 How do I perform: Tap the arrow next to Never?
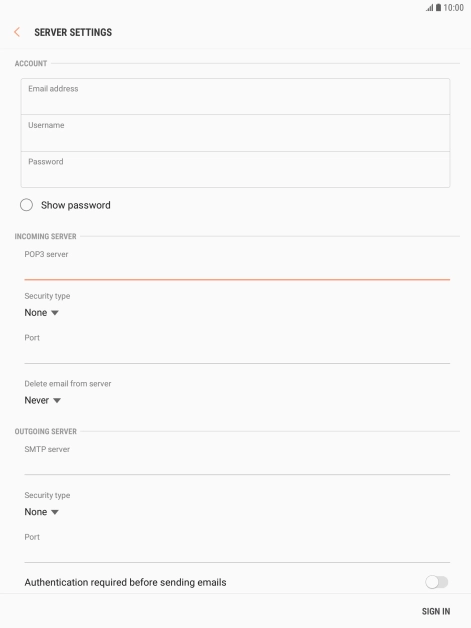(57, 401)
